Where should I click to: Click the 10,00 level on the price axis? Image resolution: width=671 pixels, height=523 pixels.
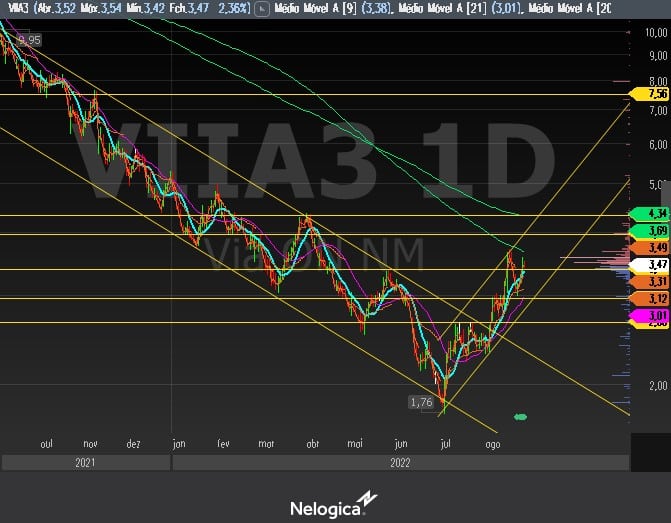pyautogui.click(x=655, y=32)
